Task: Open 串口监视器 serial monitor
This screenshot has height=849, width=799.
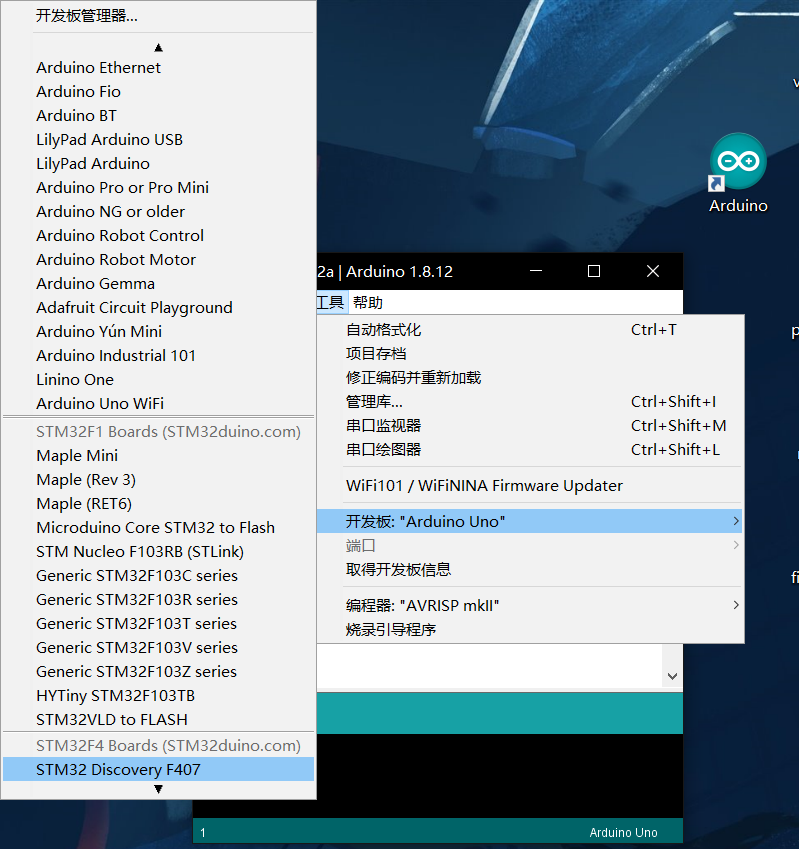Action: pyautogui.click(x=529, y=426)
